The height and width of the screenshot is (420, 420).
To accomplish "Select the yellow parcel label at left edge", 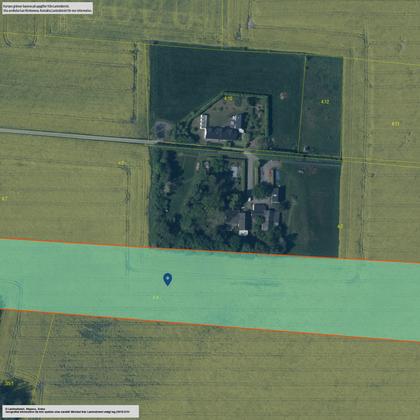I will (x=4, y=198).
